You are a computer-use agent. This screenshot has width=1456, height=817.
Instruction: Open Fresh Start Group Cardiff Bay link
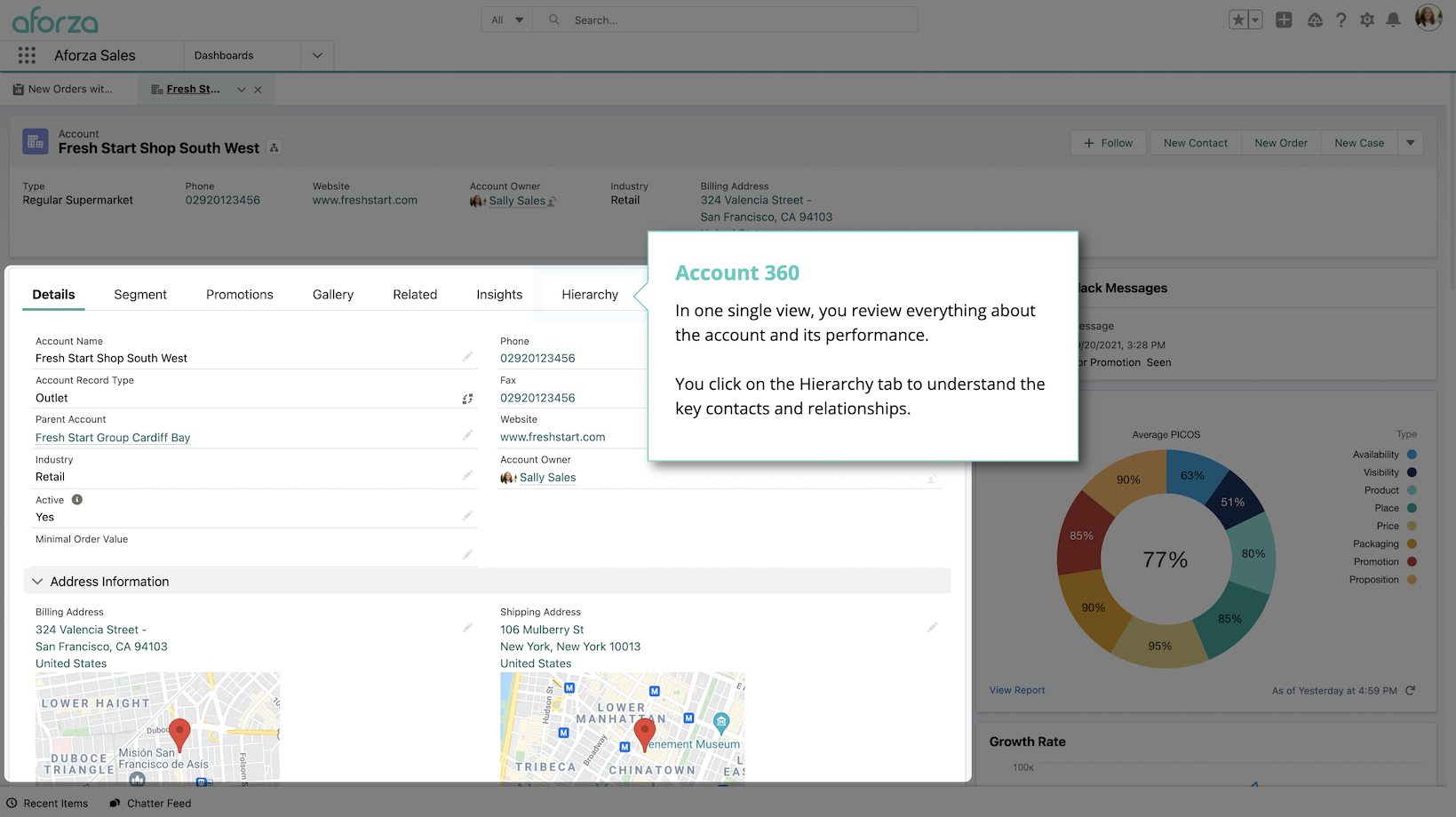pos(113,438)
